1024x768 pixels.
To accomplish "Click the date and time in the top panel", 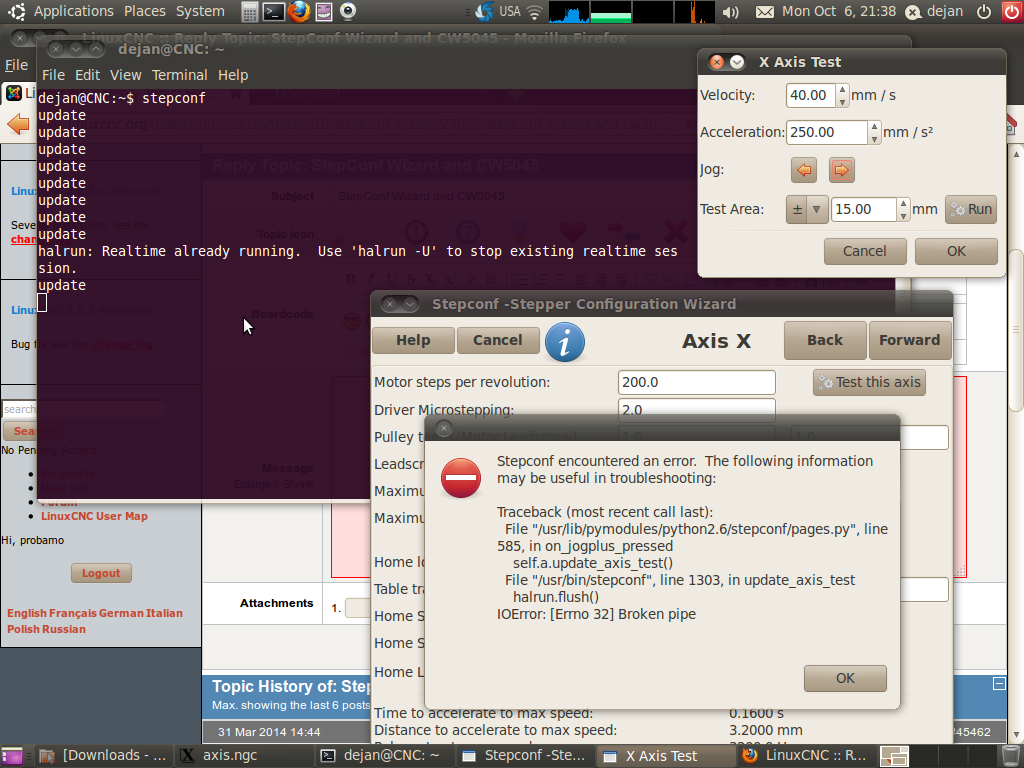I will click(x=839, y=11).
